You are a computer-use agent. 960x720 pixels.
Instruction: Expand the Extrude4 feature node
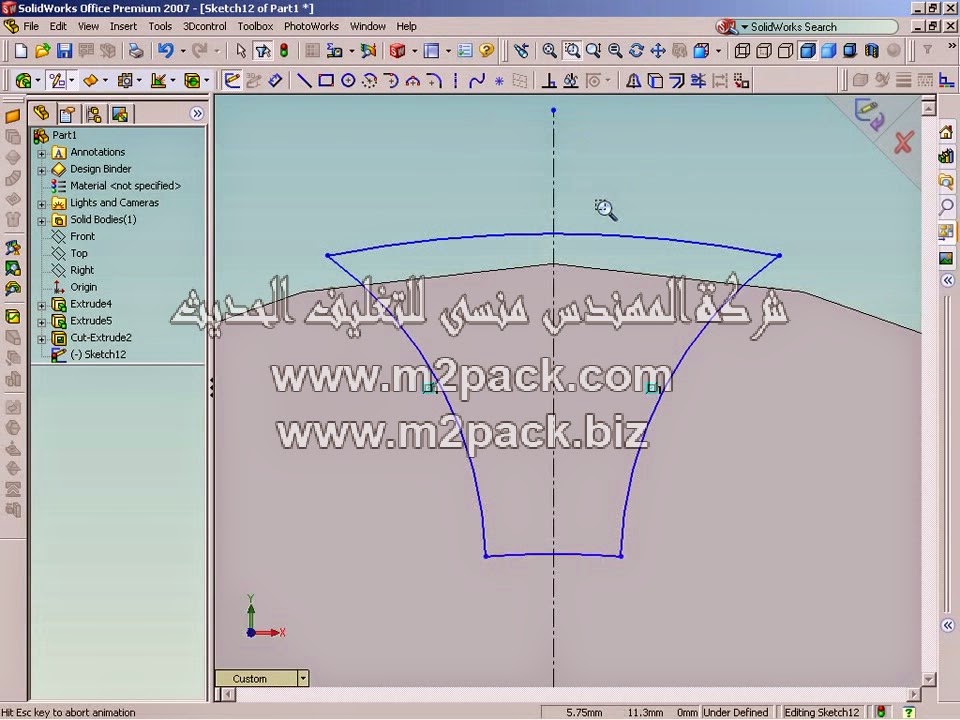(42, 306)
